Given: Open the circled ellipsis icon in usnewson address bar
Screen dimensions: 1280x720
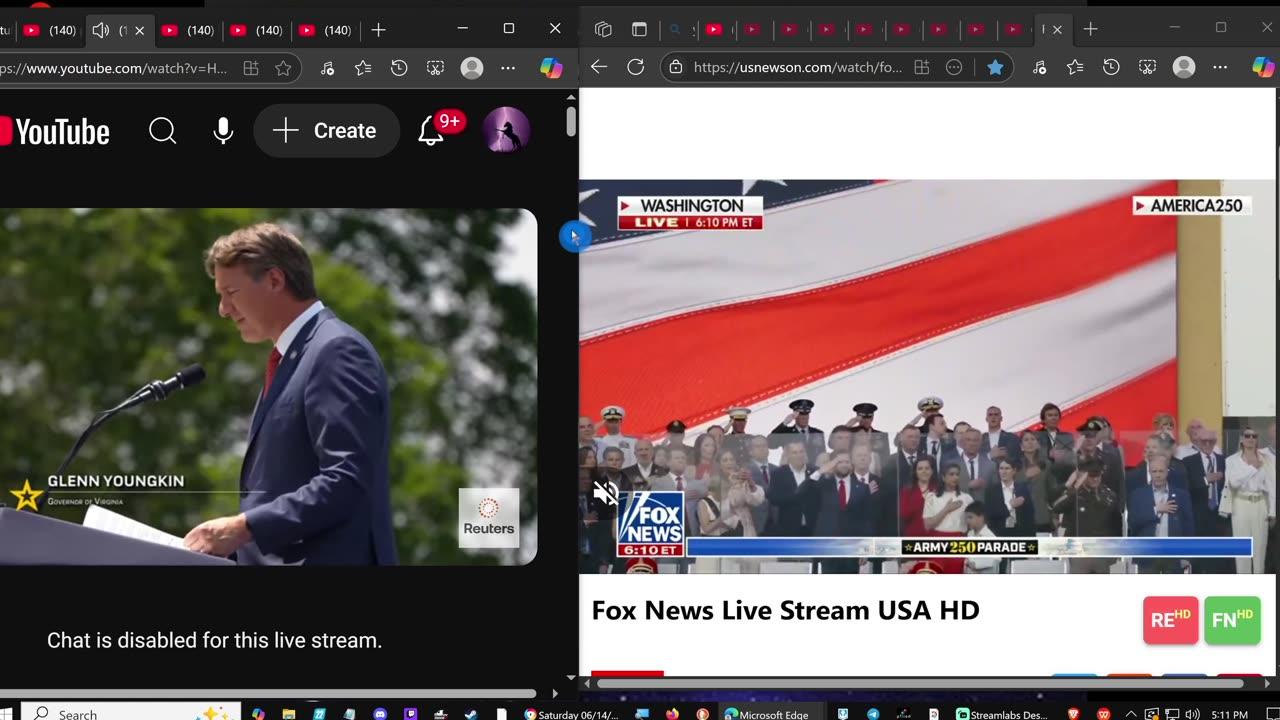Looking at the screenshot, I should (954, 67).
